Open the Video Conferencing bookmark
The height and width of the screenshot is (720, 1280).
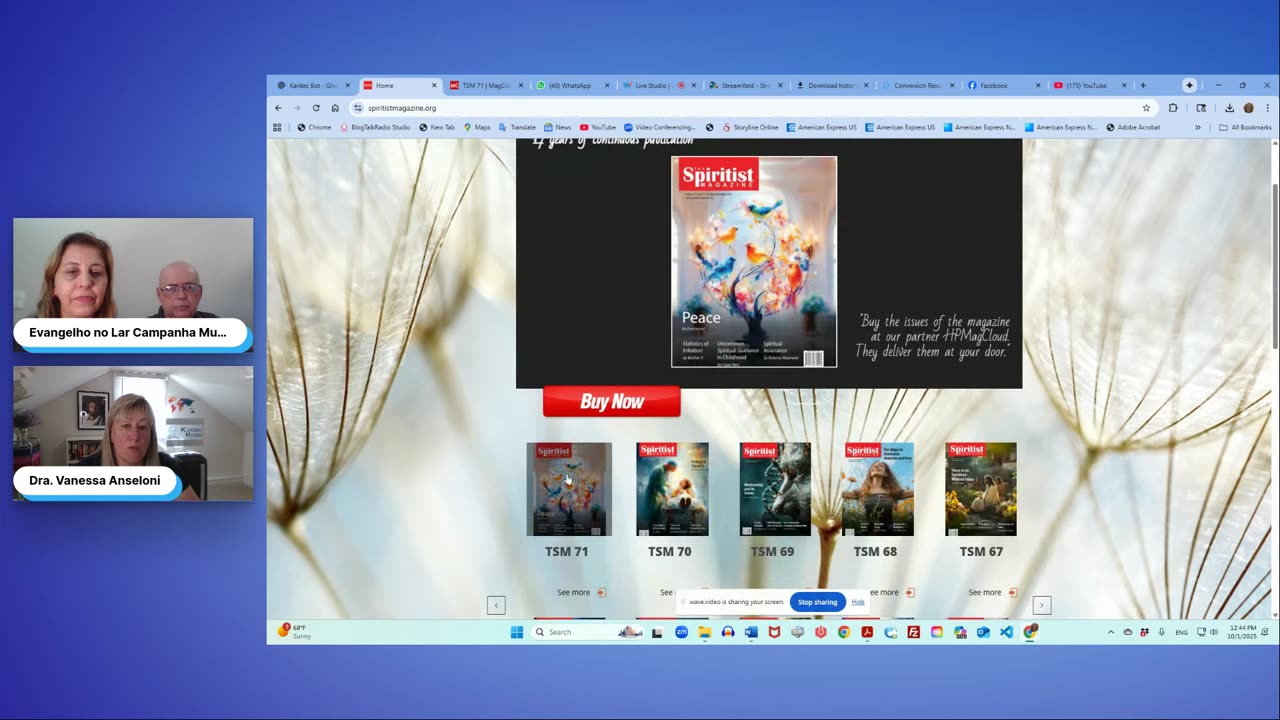[659, 127]
